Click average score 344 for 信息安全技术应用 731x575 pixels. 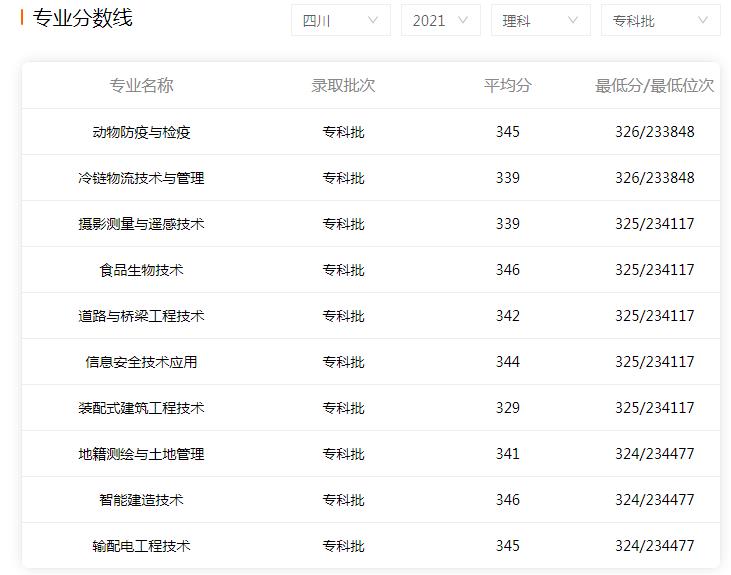508,362
